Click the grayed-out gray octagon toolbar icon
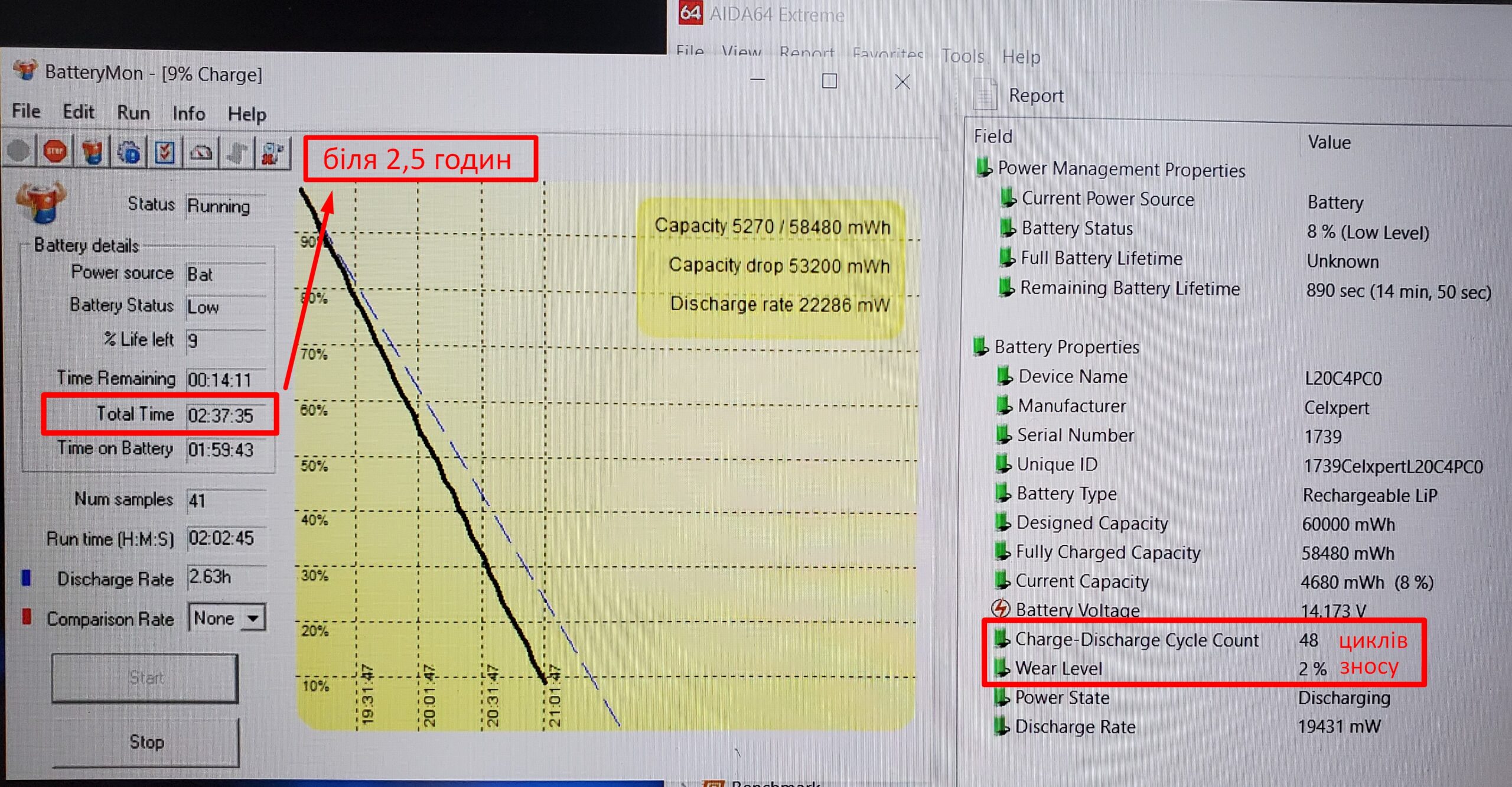Image resolution: width=1512 pixels, height=787 pixels. (19, 151)
